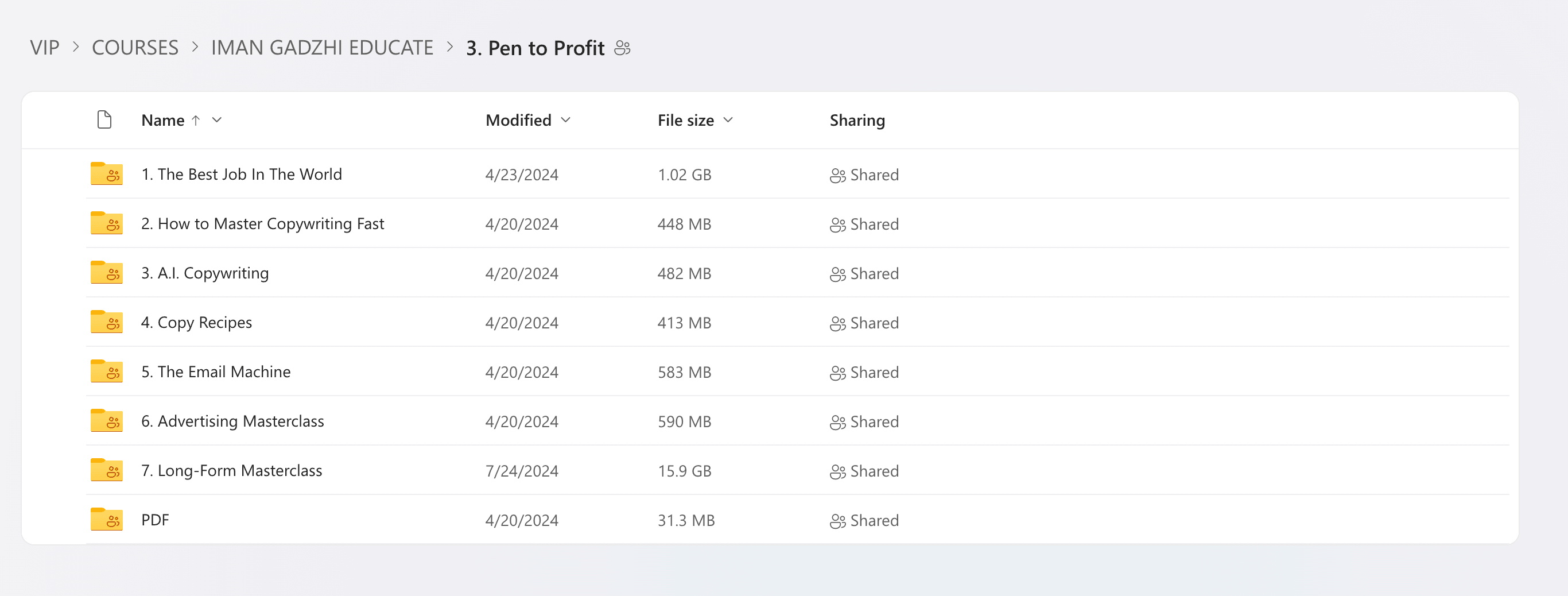Screen dimensions: 1568x596
Task: Expand breadcrumb chevron after COURSES
Action: pos(195,47)
